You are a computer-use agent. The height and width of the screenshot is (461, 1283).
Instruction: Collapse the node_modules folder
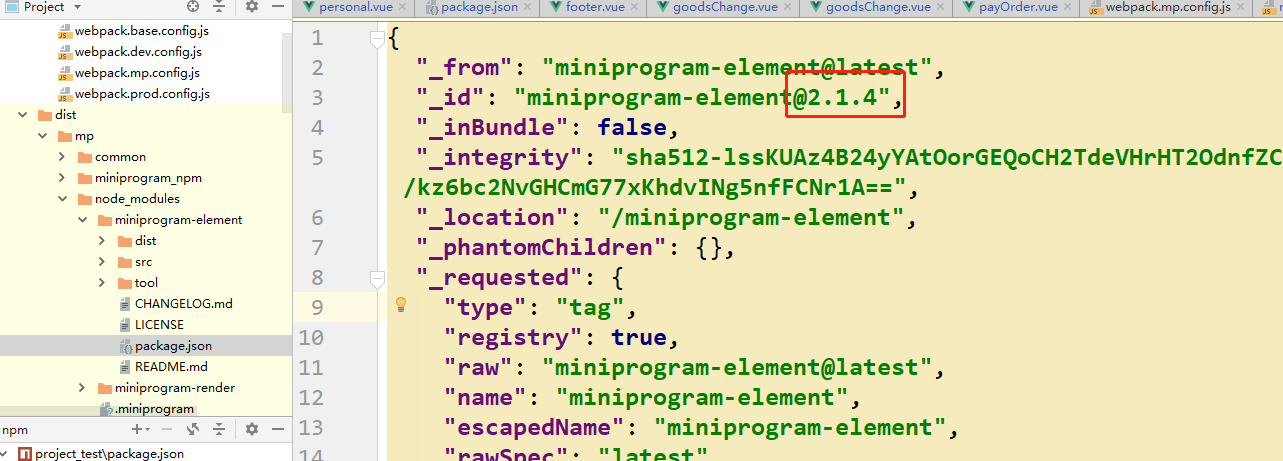(63, 199)
